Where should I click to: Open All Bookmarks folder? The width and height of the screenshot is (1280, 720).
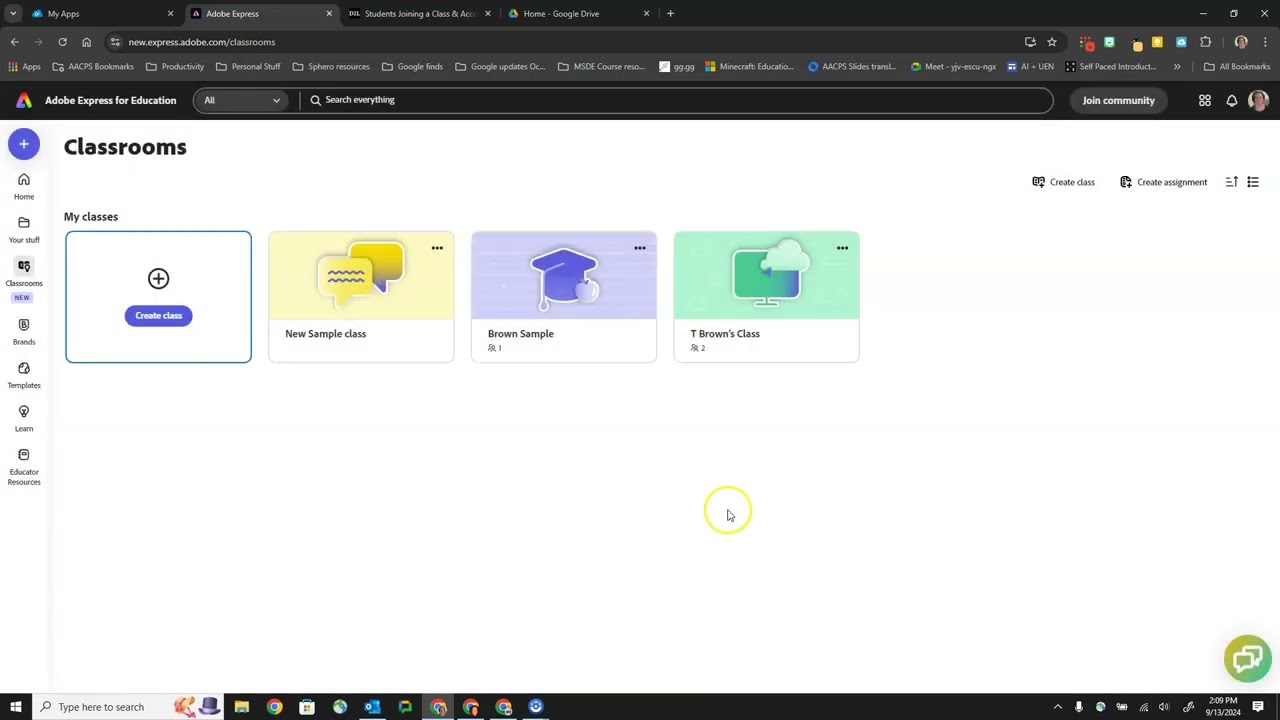pyautogui.click(x=1237, y=67)
